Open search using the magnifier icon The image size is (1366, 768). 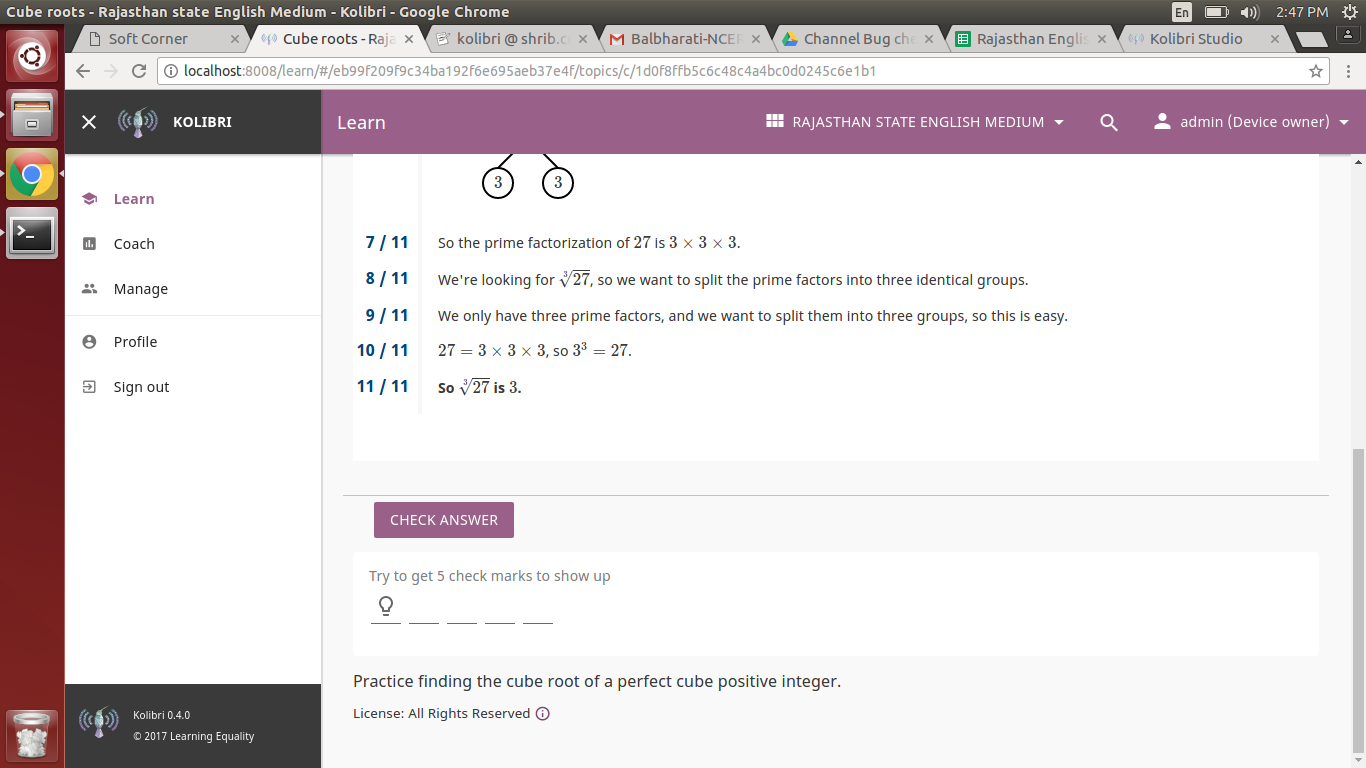pyautogui.click(x=1108, y=121)
